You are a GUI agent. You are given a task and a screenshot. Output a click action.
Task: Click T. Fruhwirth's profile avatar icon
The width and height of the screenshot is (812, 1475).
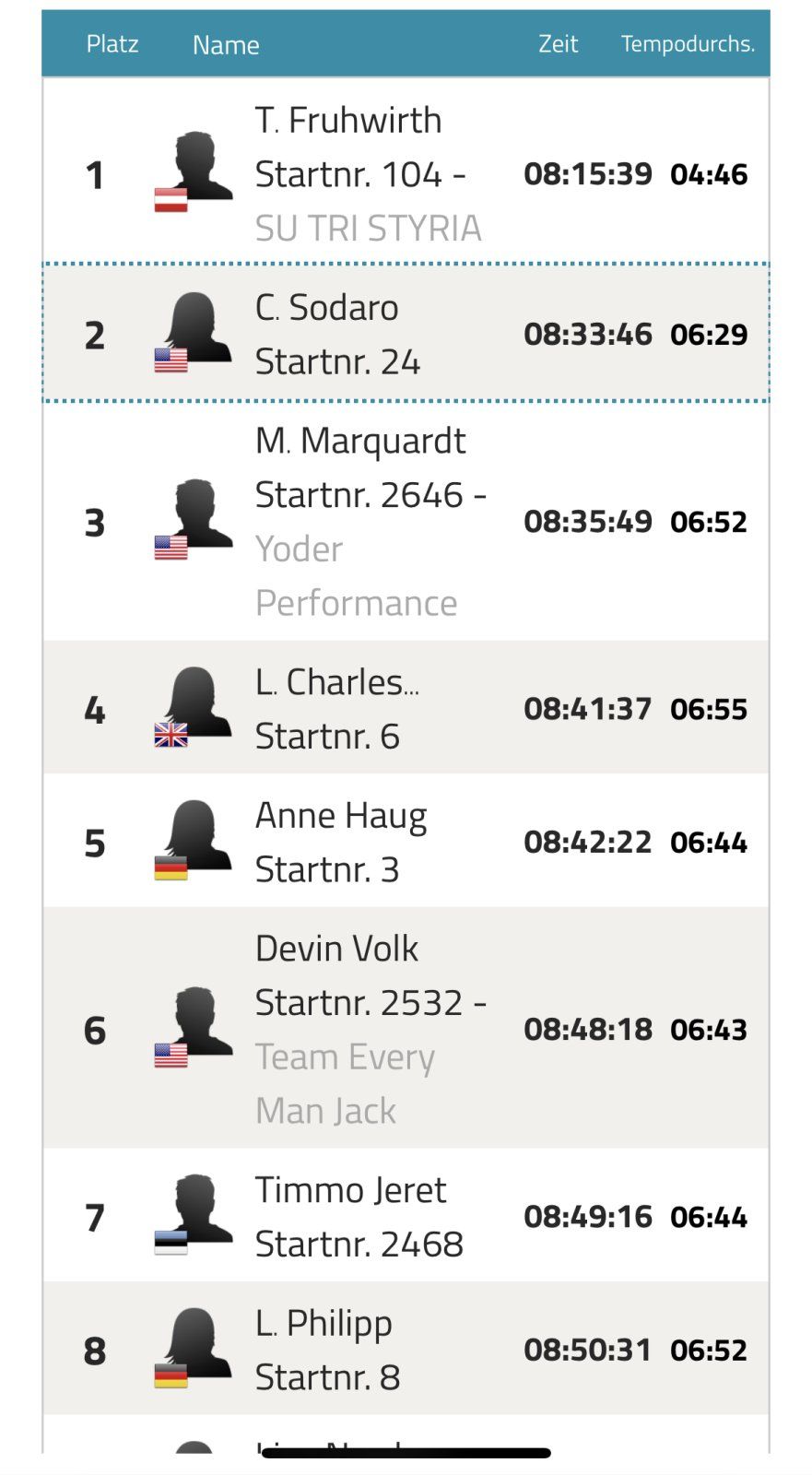(195, 168)
